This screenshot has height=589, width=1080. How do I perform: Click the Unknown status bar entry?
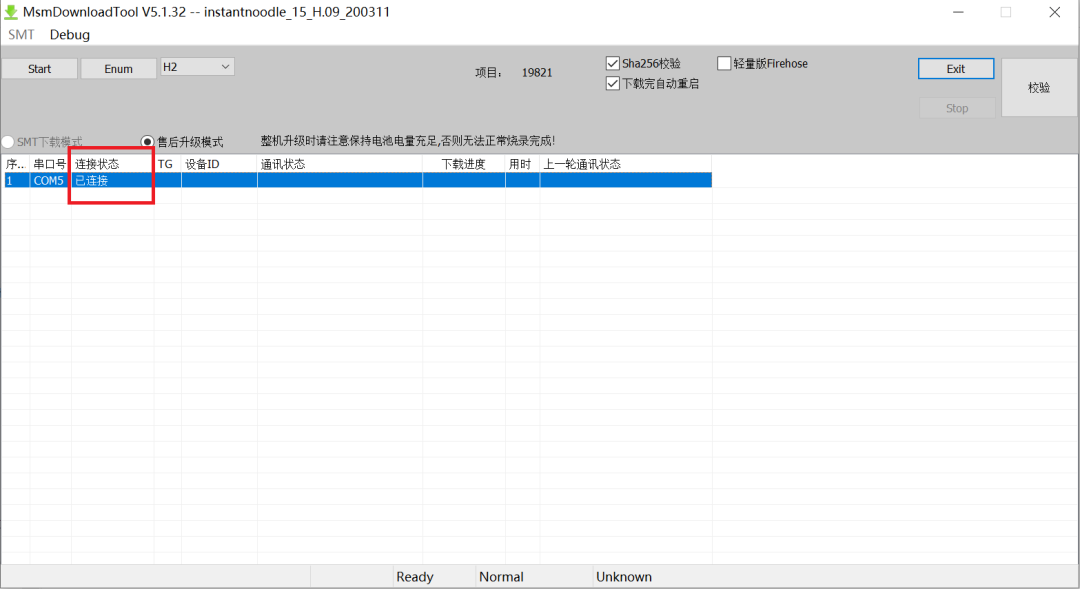624,577
